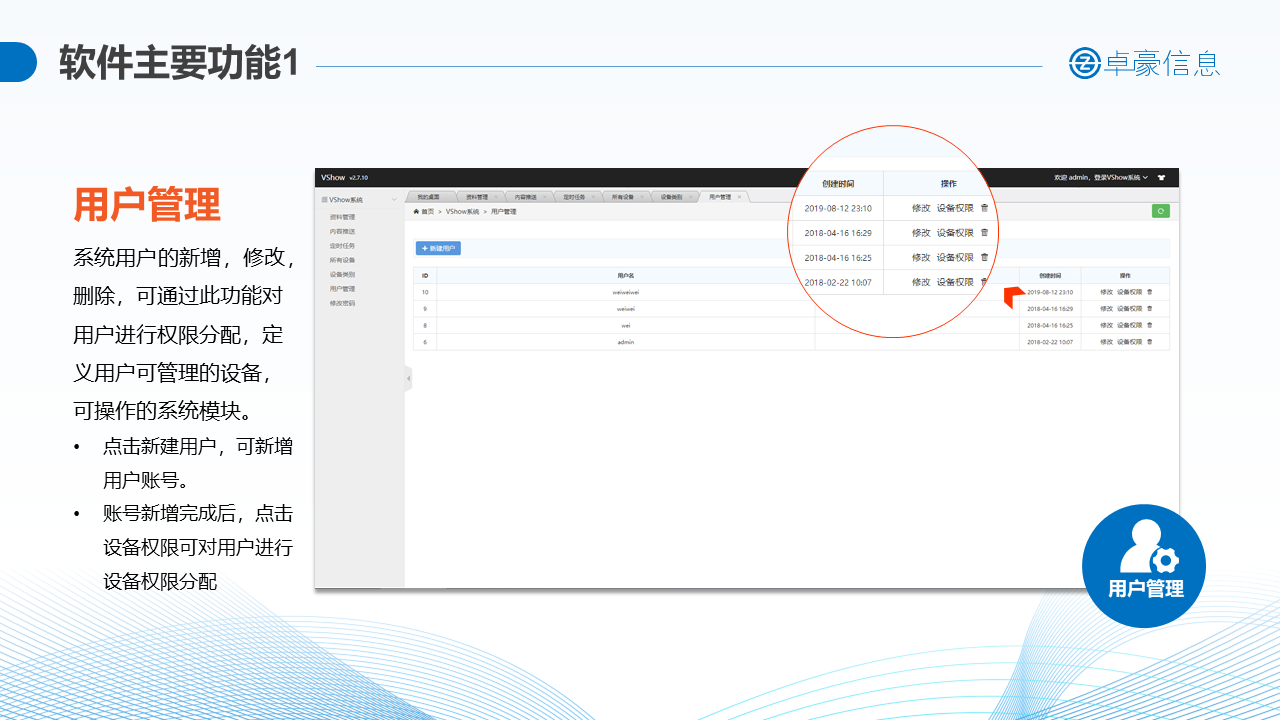This screenshot has width=1280, height=720.
Task: Switch to the 我的桌面 tab
Action: pyautogui.click(x=428, y=197)
